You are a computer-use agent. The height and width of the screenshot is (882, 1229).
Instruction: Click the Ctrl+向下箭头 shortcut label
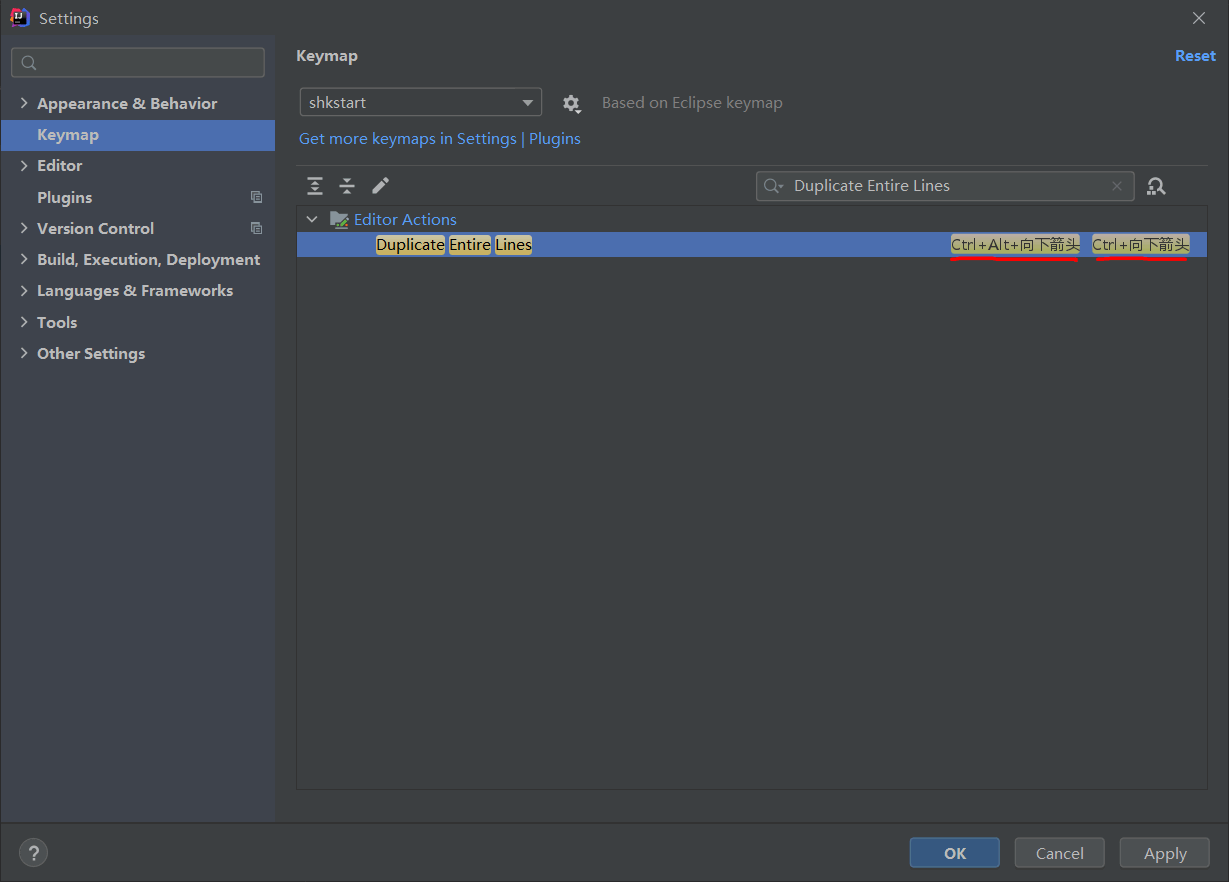(1141, 245)
